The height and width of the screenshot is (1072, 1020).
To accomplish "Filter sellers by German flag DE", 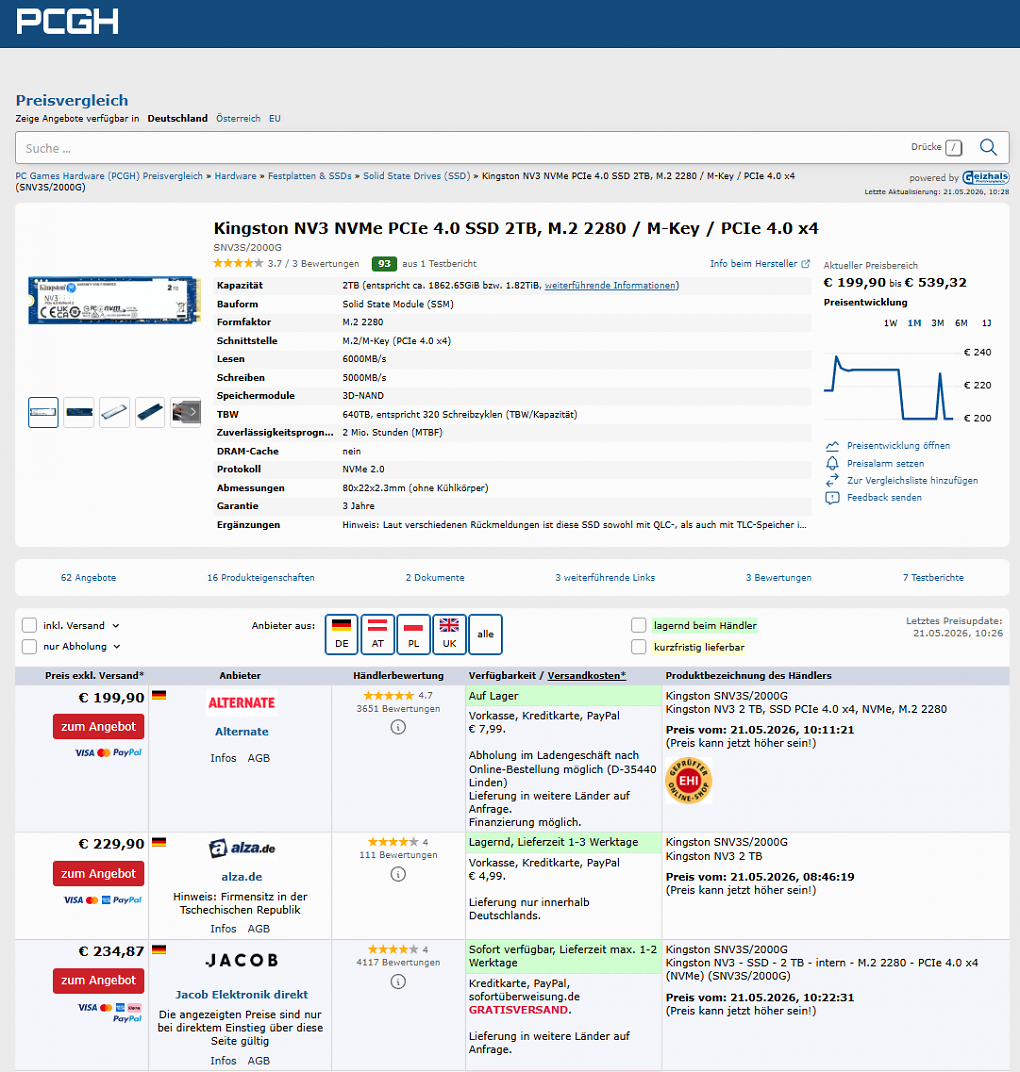I will pos(341,634).
